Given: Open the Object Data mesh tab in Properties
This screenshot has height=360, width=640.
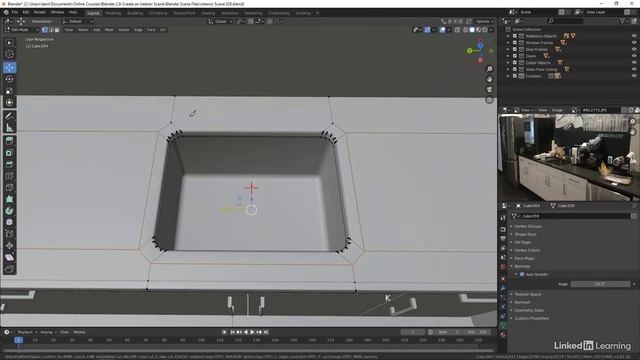Looking at the screenshot, I should 503,325.
